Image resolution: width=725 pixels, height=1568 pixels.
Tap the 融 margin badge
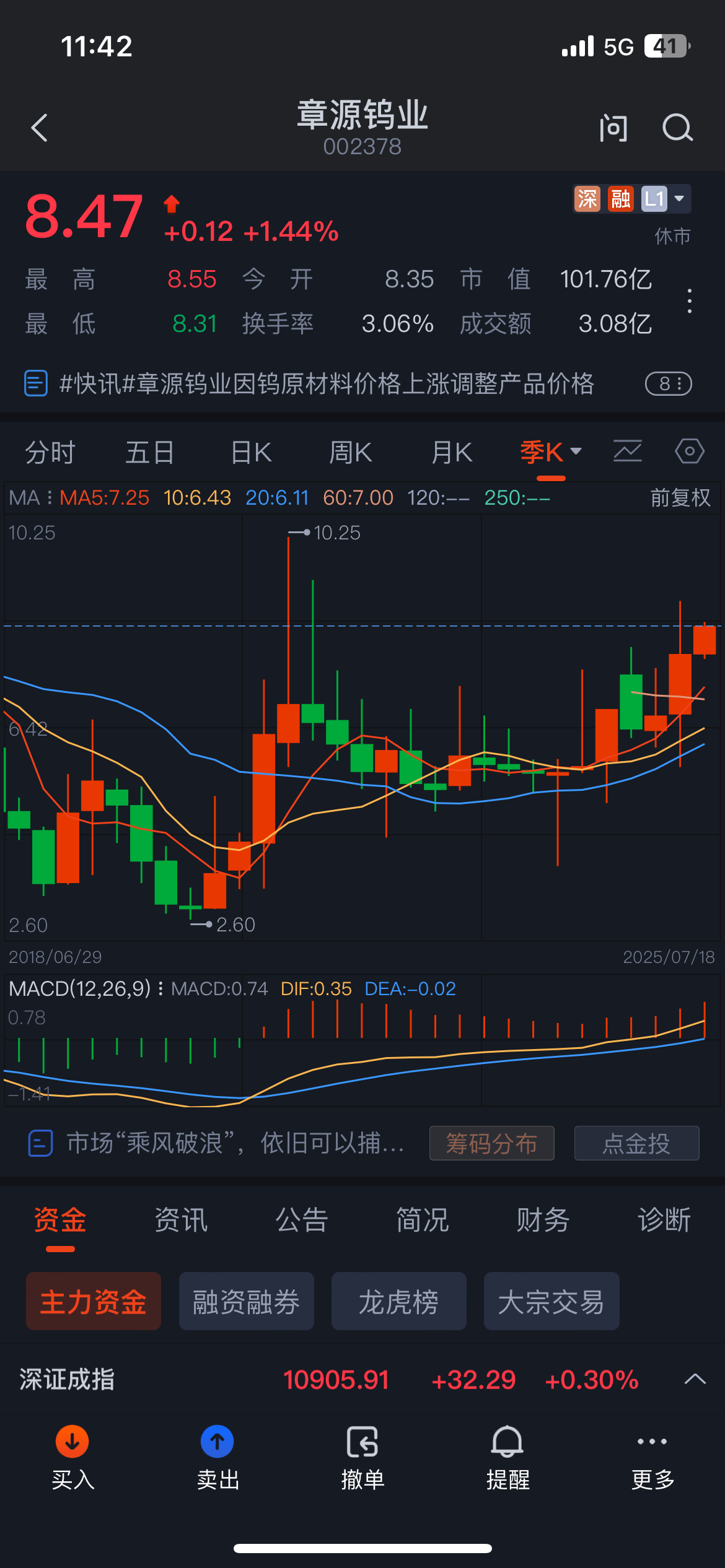click(620, 199)
